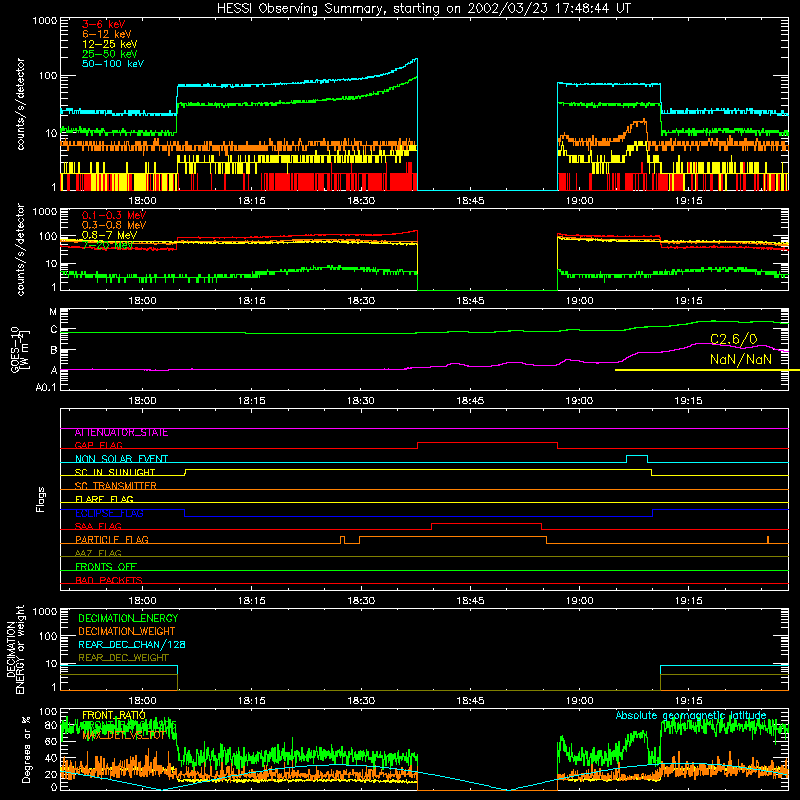Click the vertical Flags axis title
Viewport: 800px width, 800px height.
point(40,499)
